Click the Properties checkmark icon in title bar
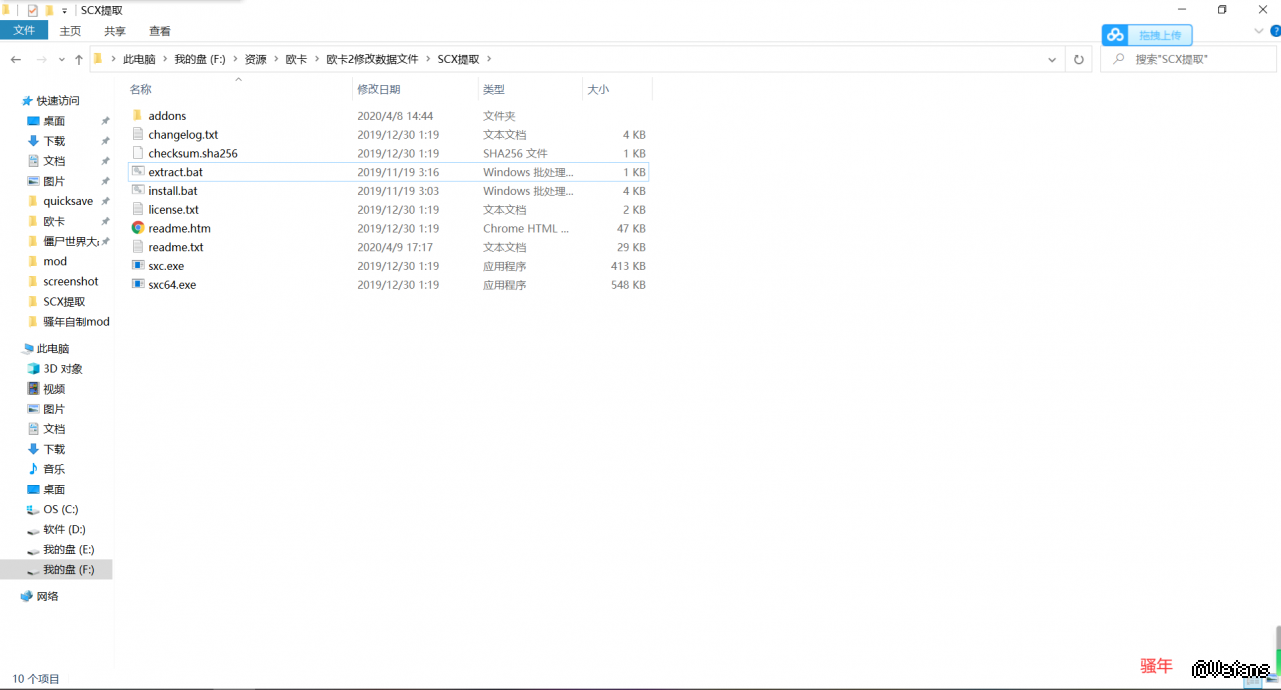1281x690 pixels. point(32,10)
